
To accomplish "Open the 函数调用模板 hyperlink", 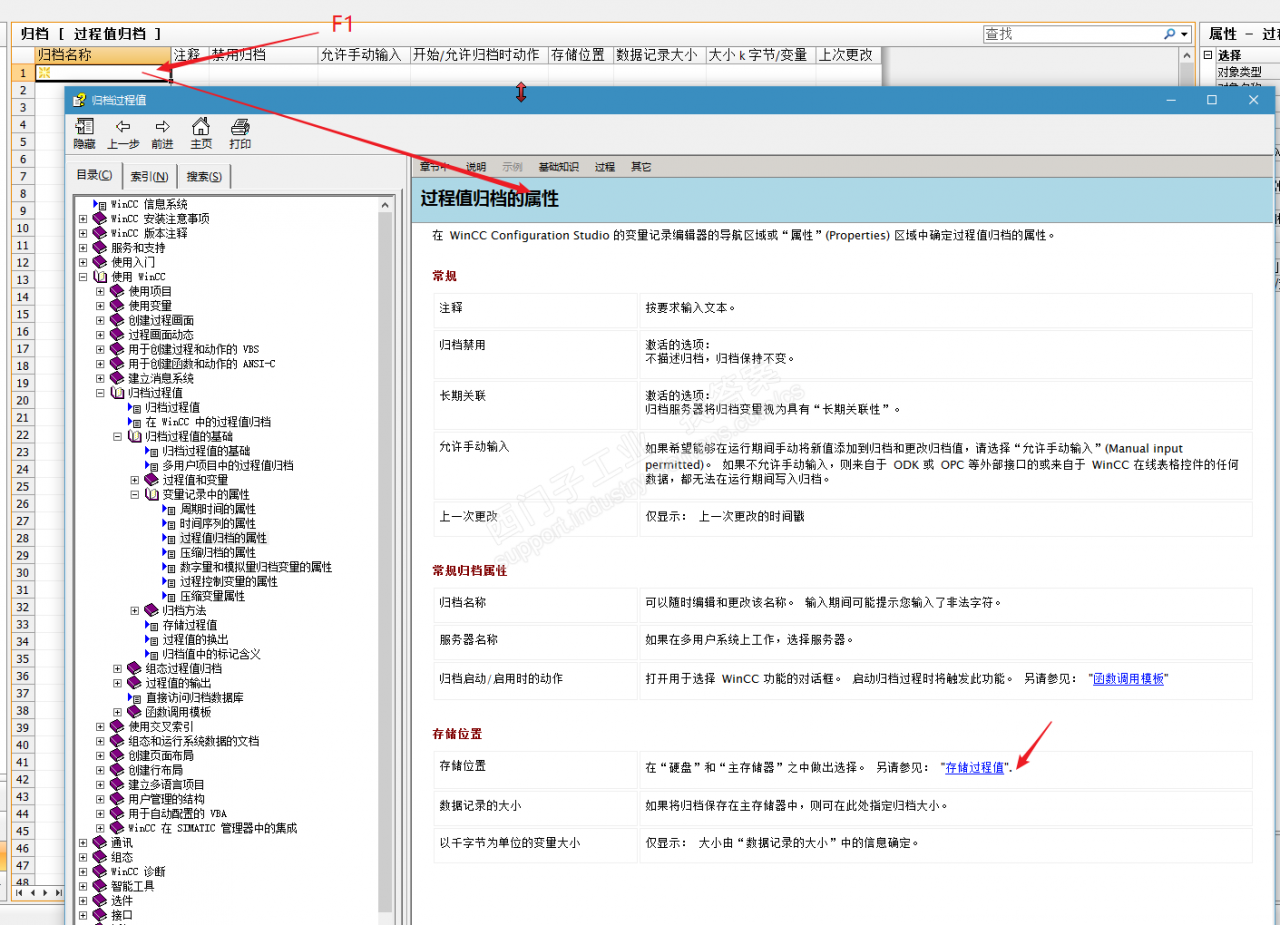I will 1128,679.
